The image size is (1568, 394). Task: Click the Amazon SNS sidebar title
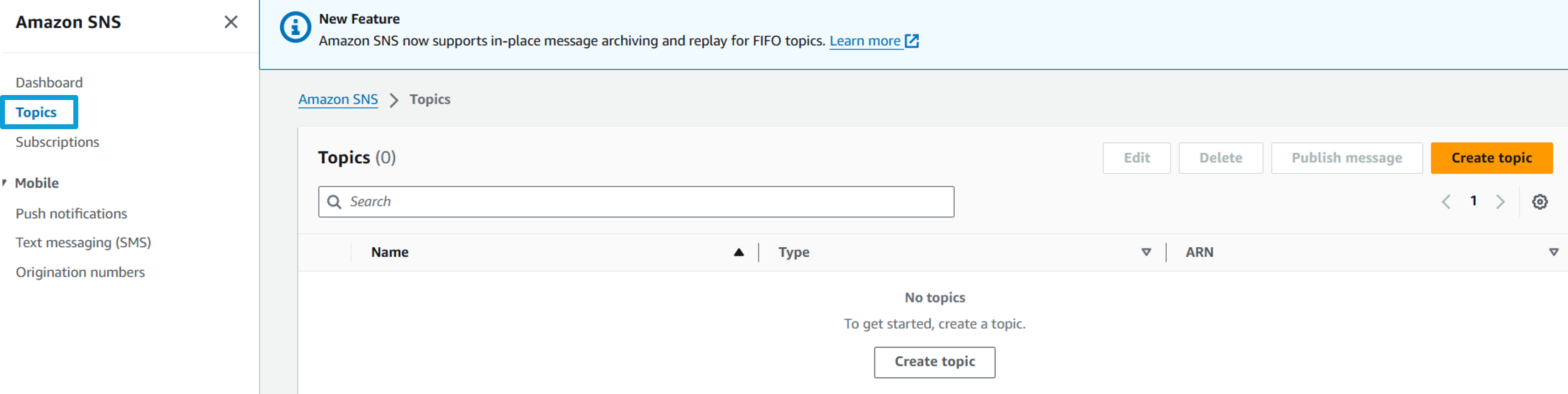point(68,22)
